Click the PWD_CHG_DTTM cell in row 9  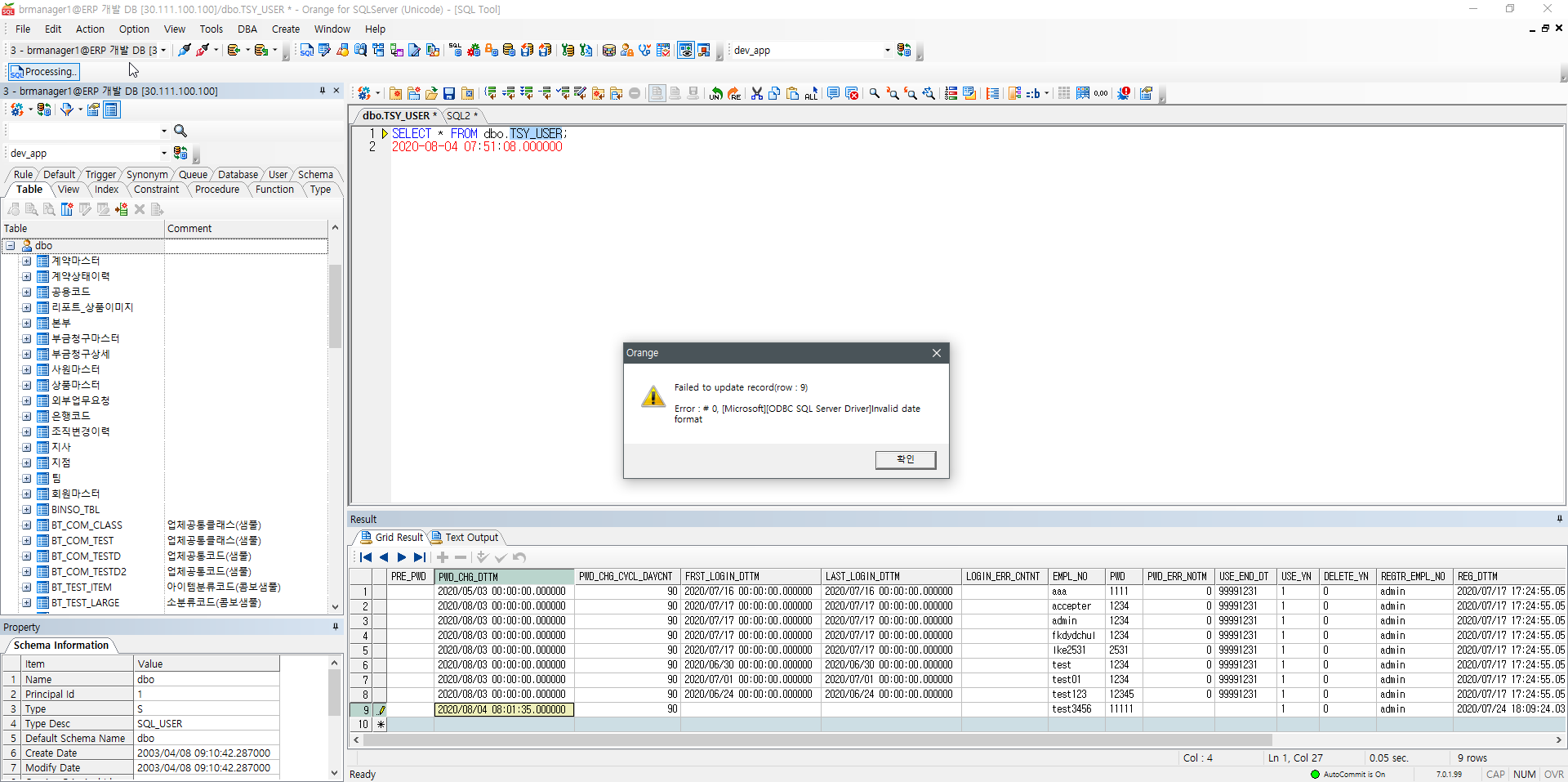coord(504,709)
